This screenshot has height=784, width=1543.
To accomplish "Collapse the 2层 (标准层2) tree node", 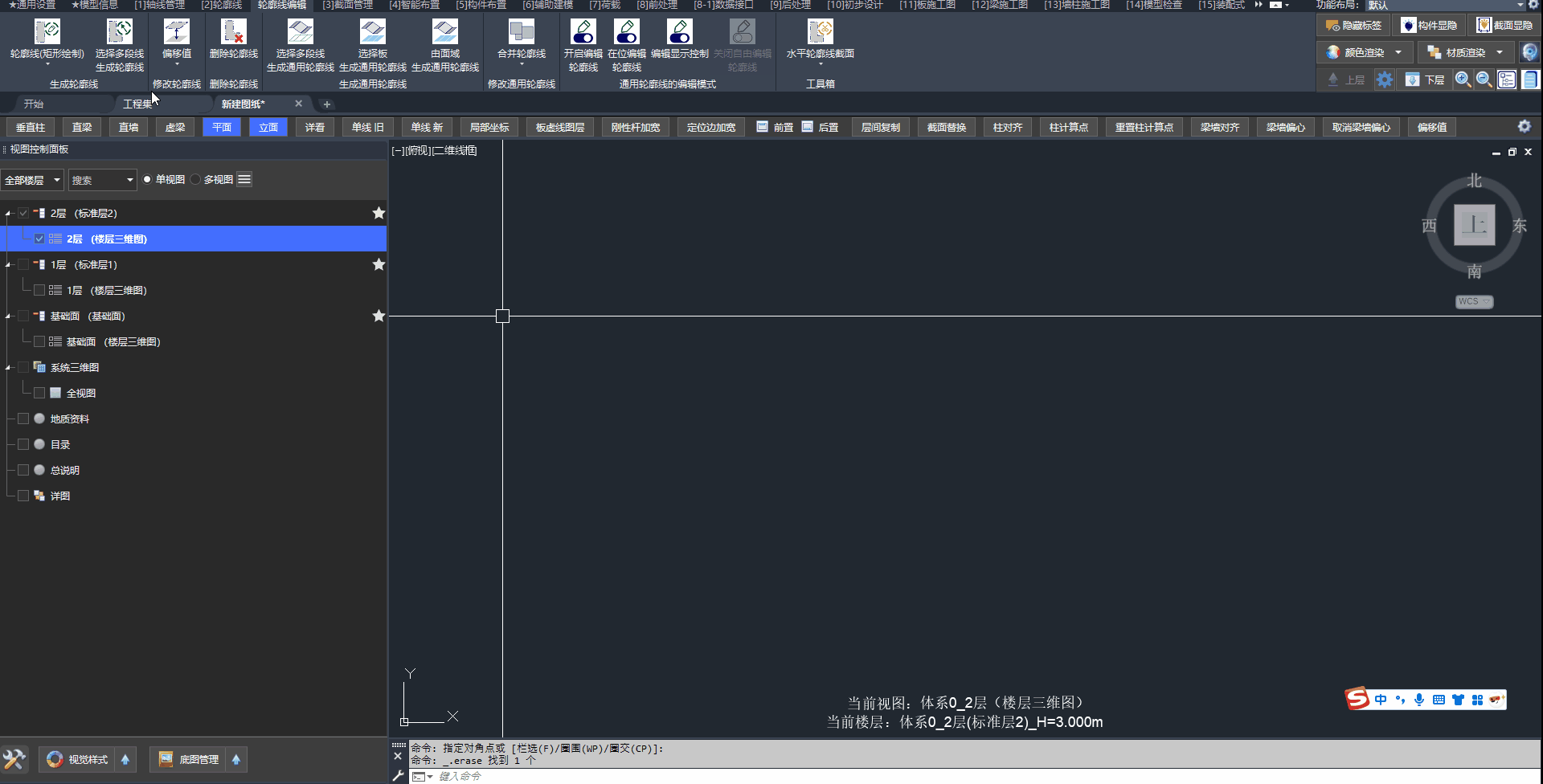I will pos(8,214).
